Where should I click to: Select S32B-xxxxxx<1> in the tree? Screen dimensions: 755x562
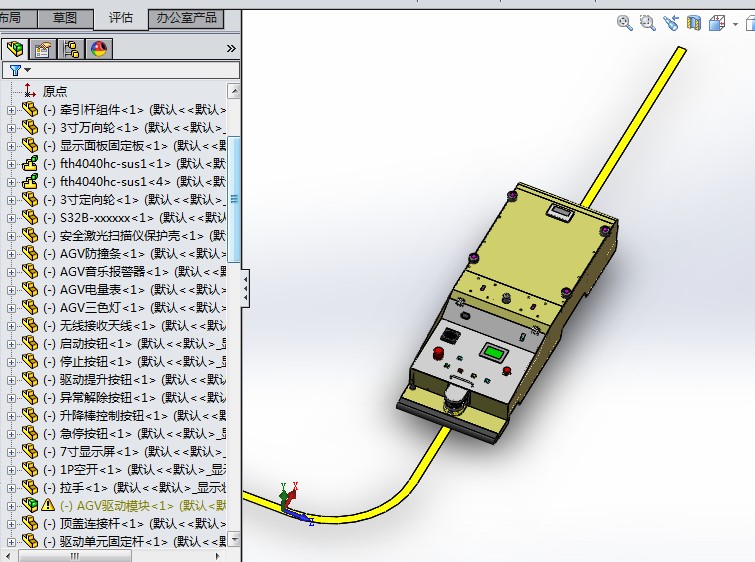tap(134, 218)
